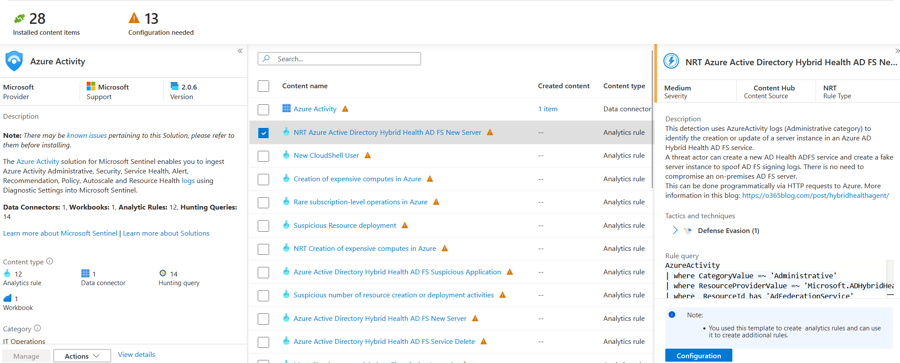Click the version 2.0.6 icon
The width and height of the screenshot is (900, 363).
tap(174, 87)
